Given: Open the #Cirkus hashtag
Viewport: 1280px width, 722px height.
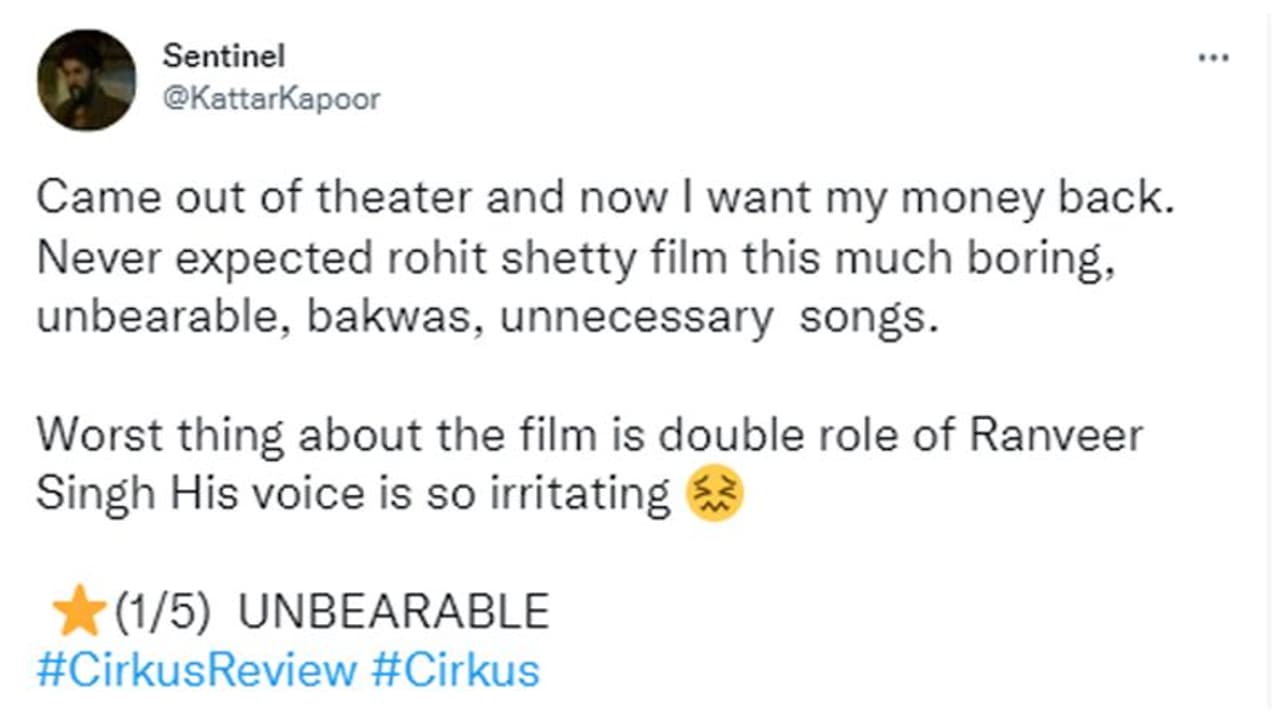Looking at the screenshot, I should (x=455, y=669).
